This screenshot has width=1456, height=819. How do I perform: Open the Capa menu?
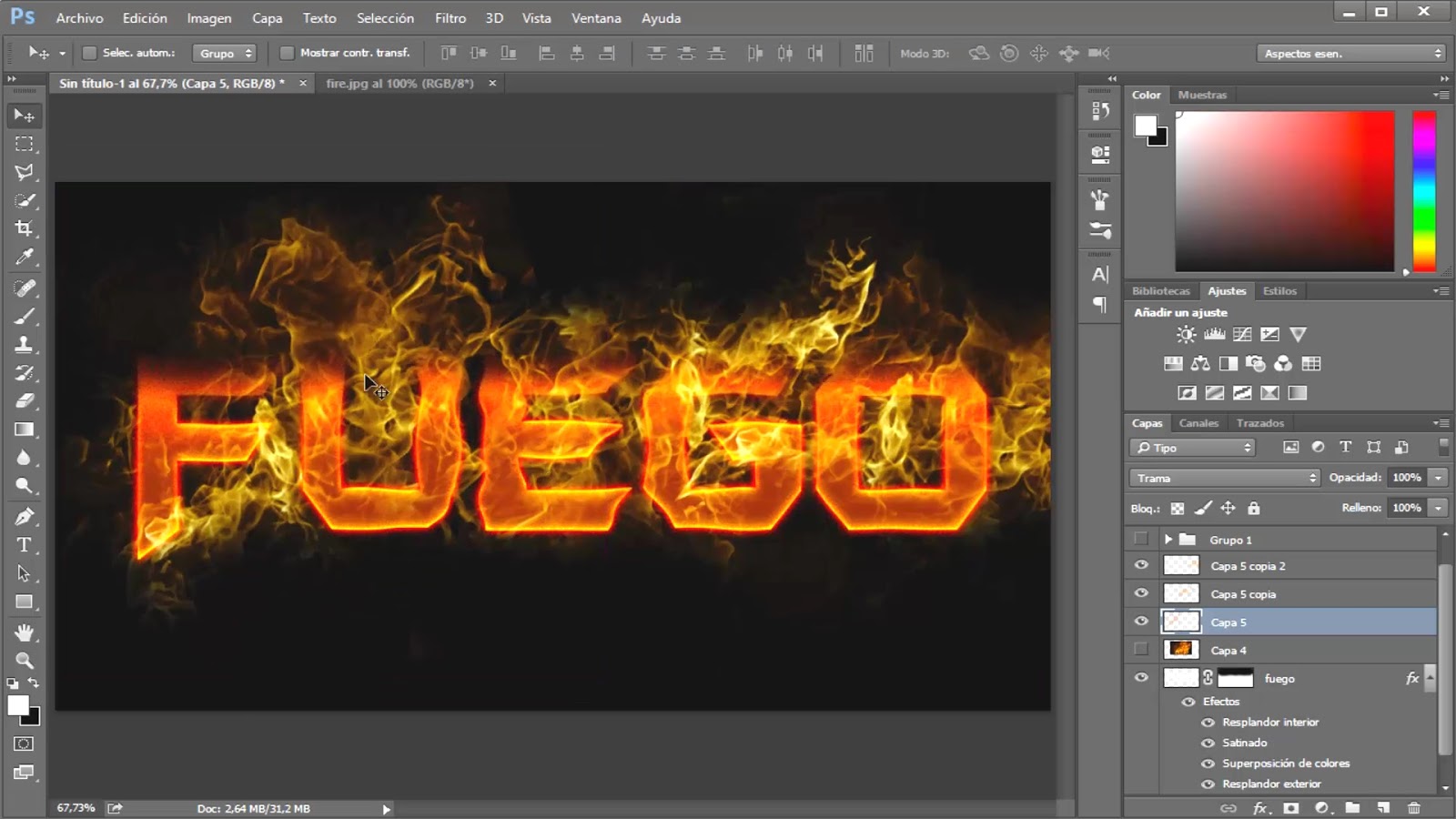(x=267, y=17)
